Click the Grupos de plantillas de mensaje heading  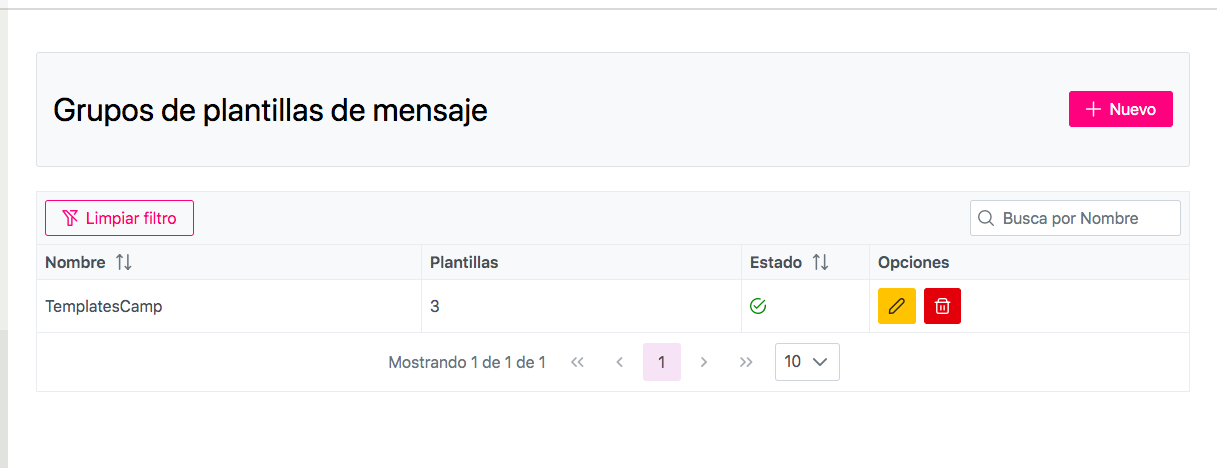click(x=270, y=110)
